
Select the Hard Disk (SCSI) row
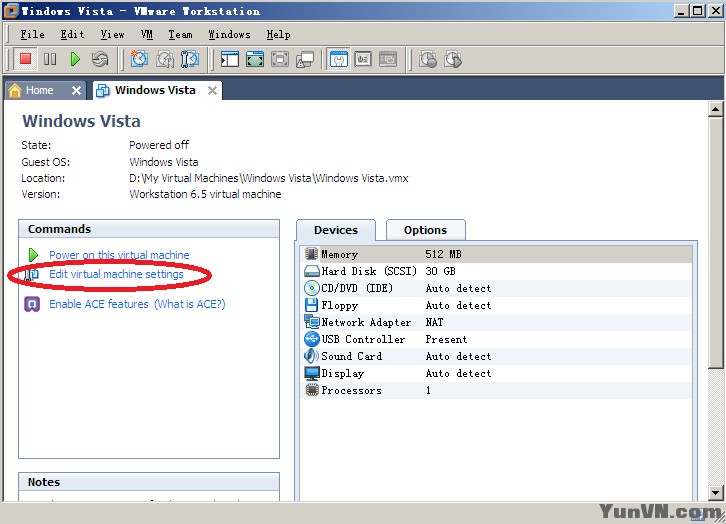click(x=496, y=271)
